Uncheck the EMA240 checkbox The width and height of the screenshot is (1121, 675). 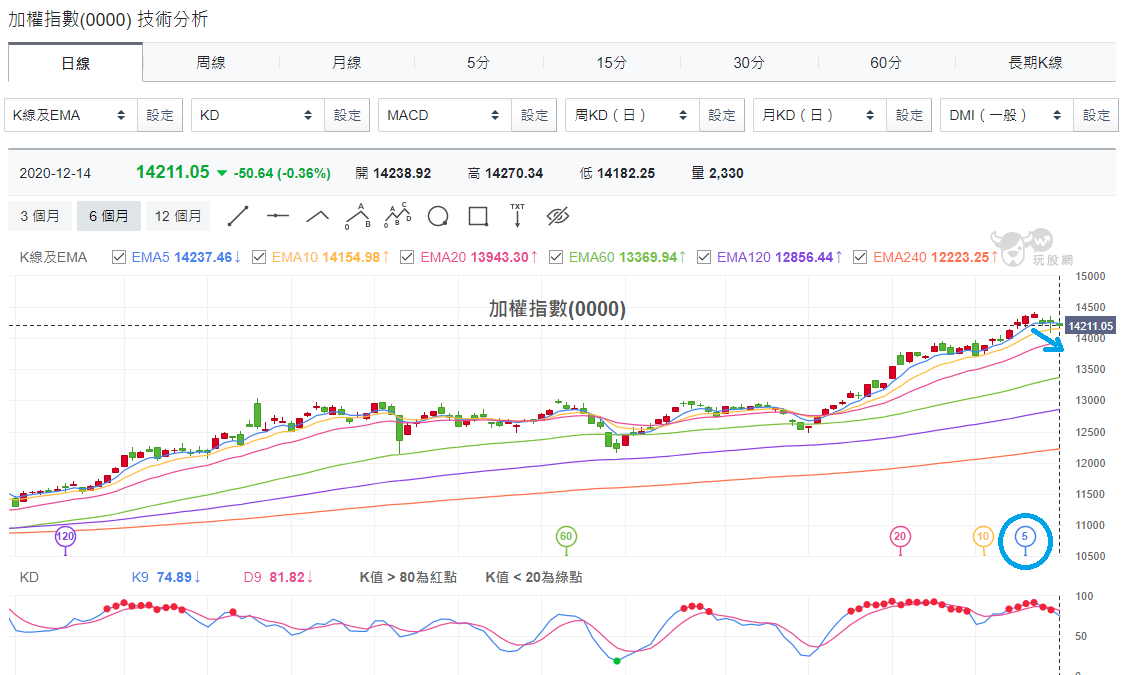coord(860,257)
